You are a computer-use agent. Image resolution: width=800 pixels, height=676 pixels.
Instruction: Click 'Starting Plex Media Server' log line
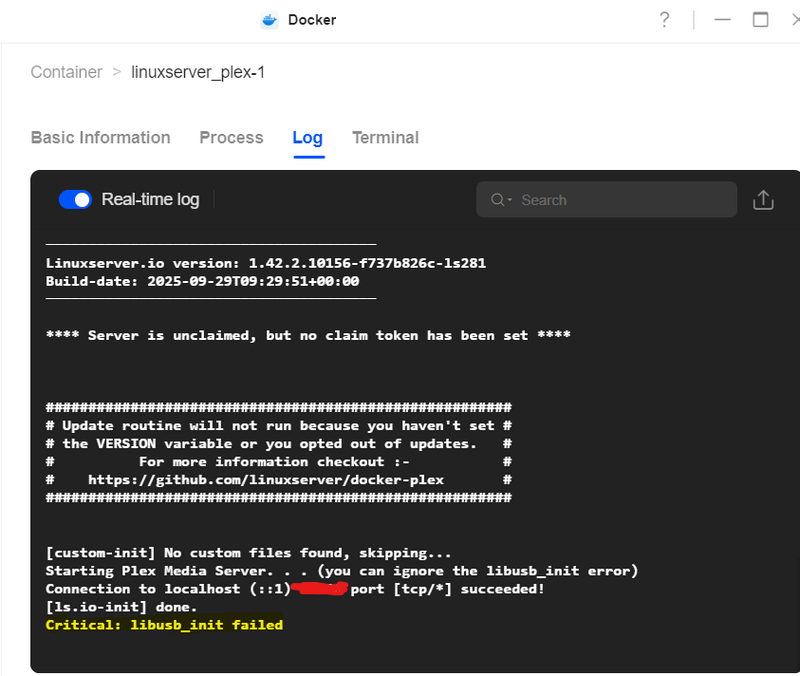342,570
